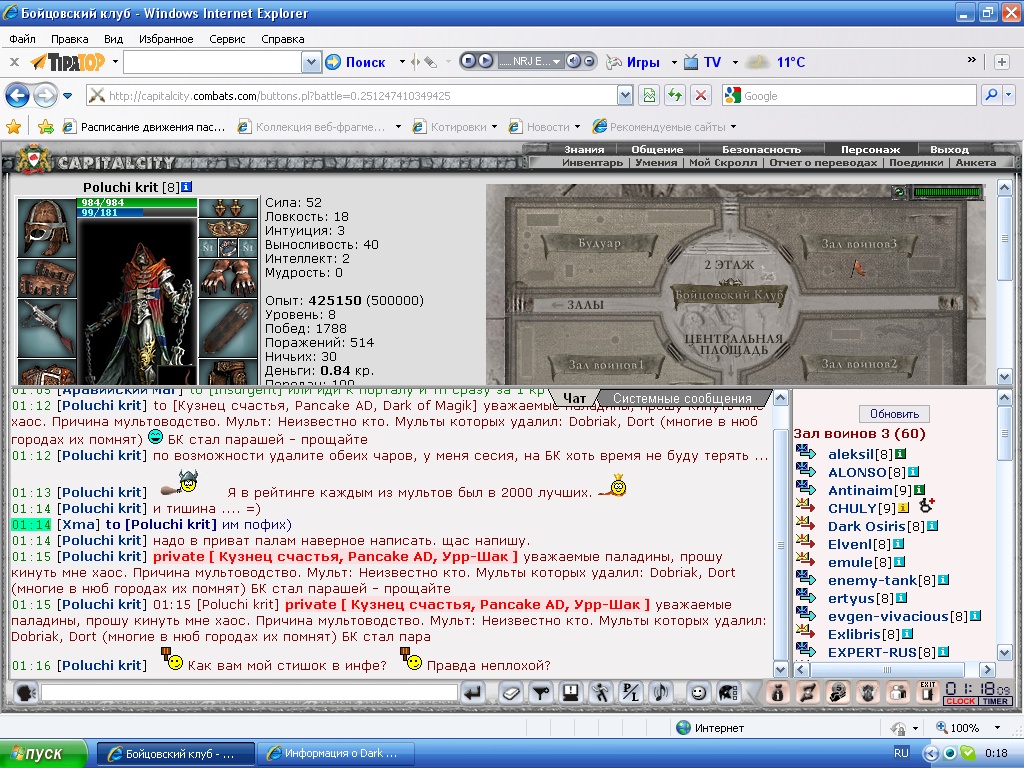The height and width of the screenshot is (768, 1024).
Task: Select the Чат tab
Action: (575, 398)
